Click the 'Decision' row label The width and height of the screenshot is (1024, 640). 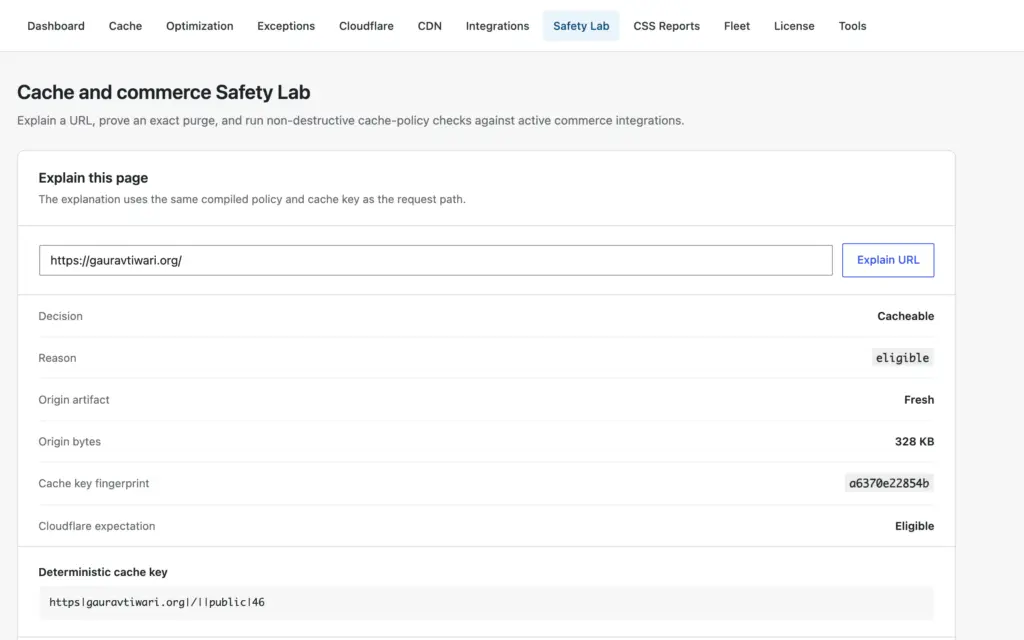click(60, 316)
